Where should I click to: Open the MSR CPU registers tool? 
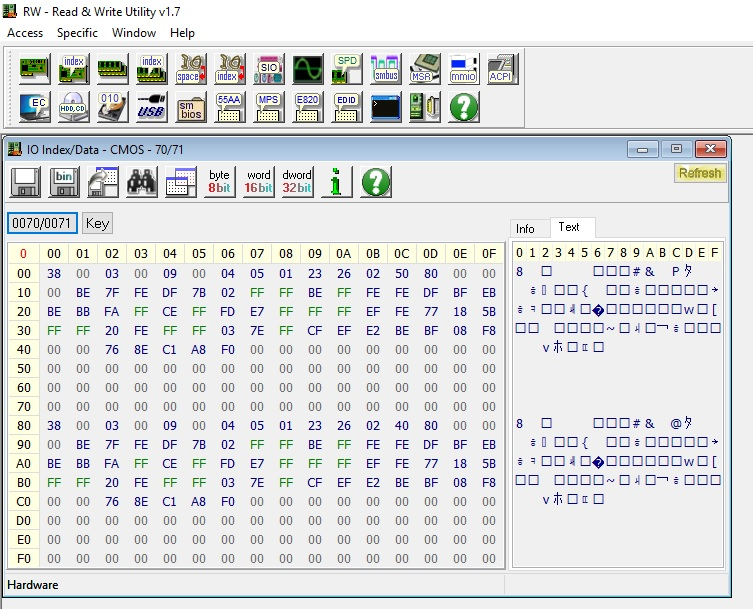[425, 69]
